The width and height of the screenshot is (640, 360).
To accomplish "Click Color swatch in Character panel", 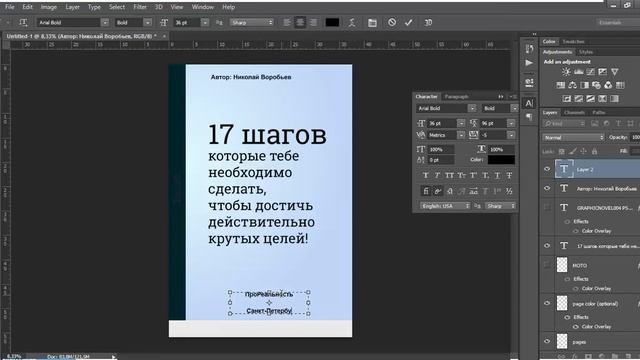I will (501, 160).
